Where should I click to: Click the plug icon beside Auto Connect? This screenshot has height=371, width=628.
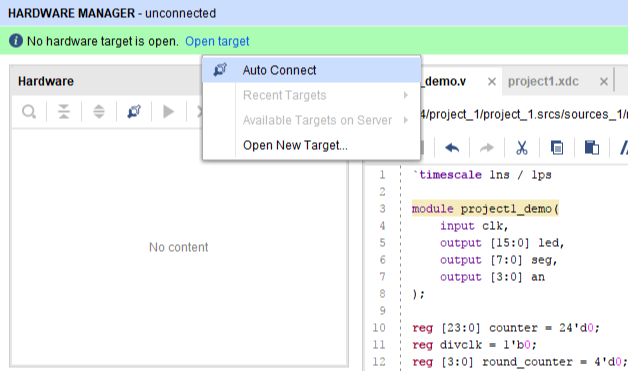[220, 70]
